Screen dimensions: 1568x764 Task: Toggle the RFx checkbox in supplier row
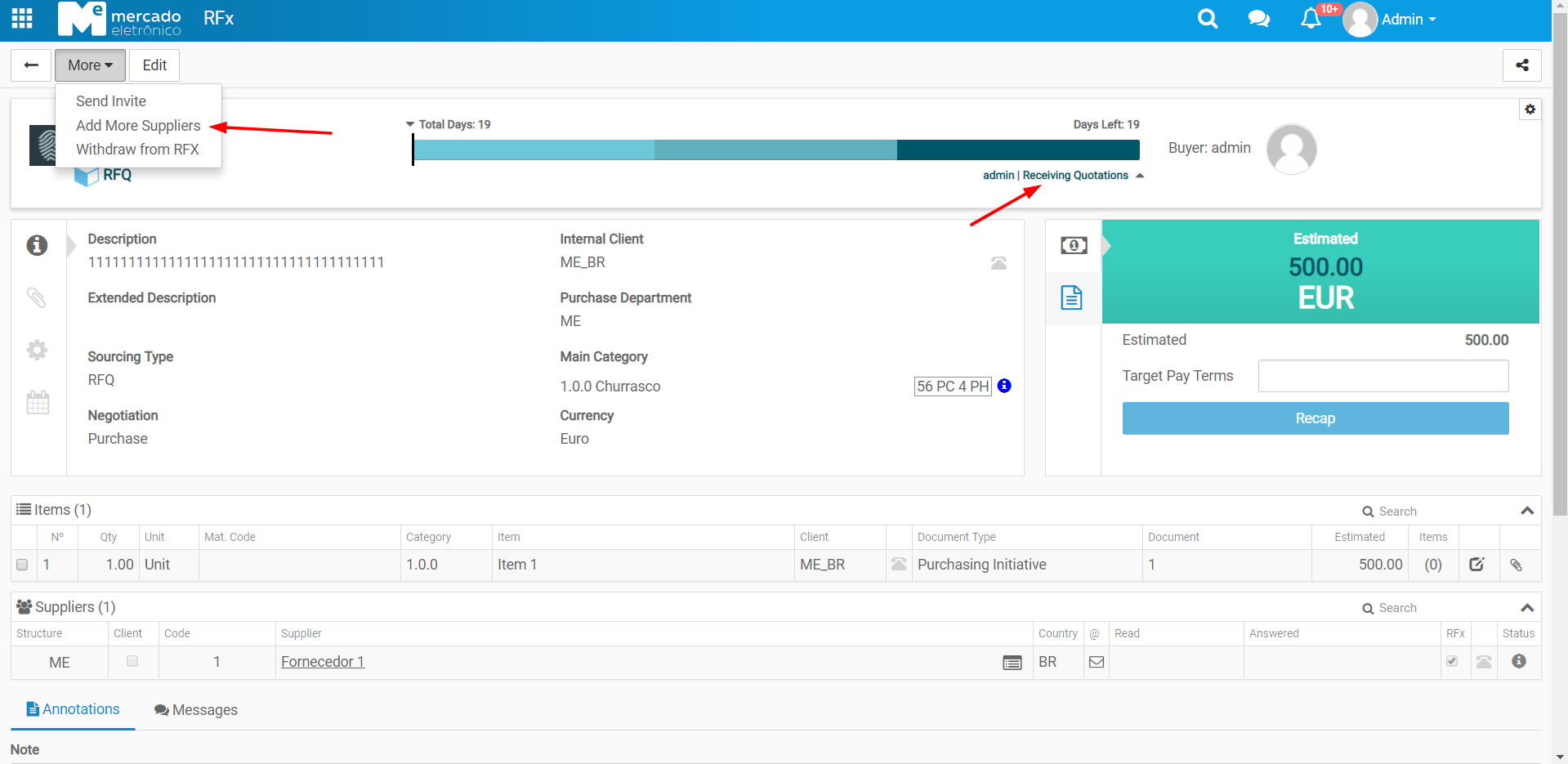click(1452, 661)
